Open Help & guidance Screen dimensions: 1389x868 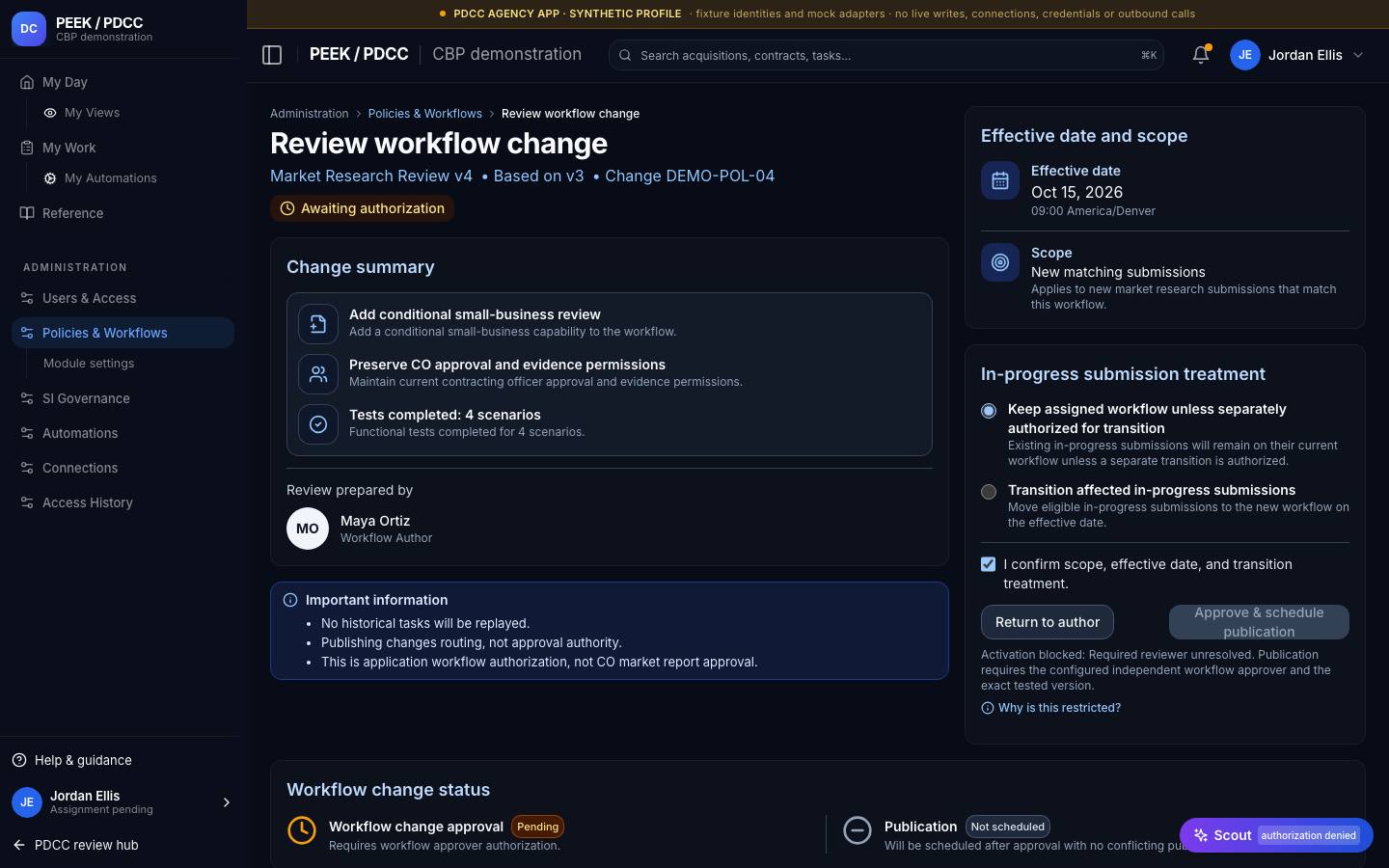pos(83,760)
